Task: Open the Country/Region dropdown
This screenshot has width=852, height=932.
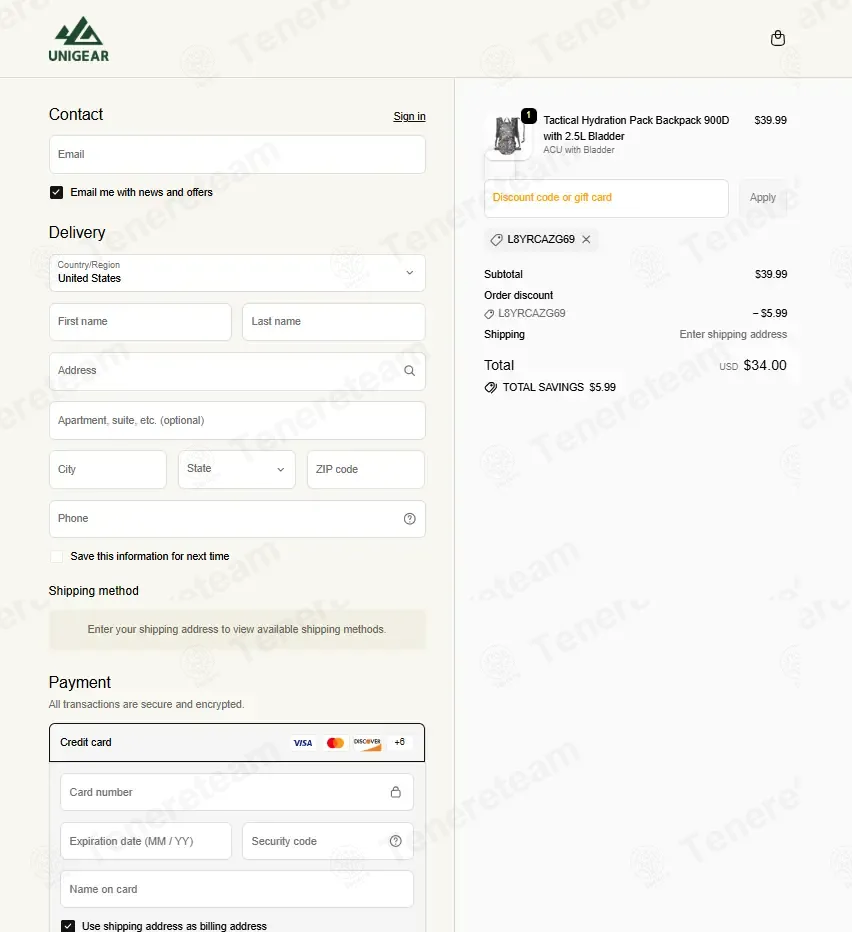Action: click(237, 273)
